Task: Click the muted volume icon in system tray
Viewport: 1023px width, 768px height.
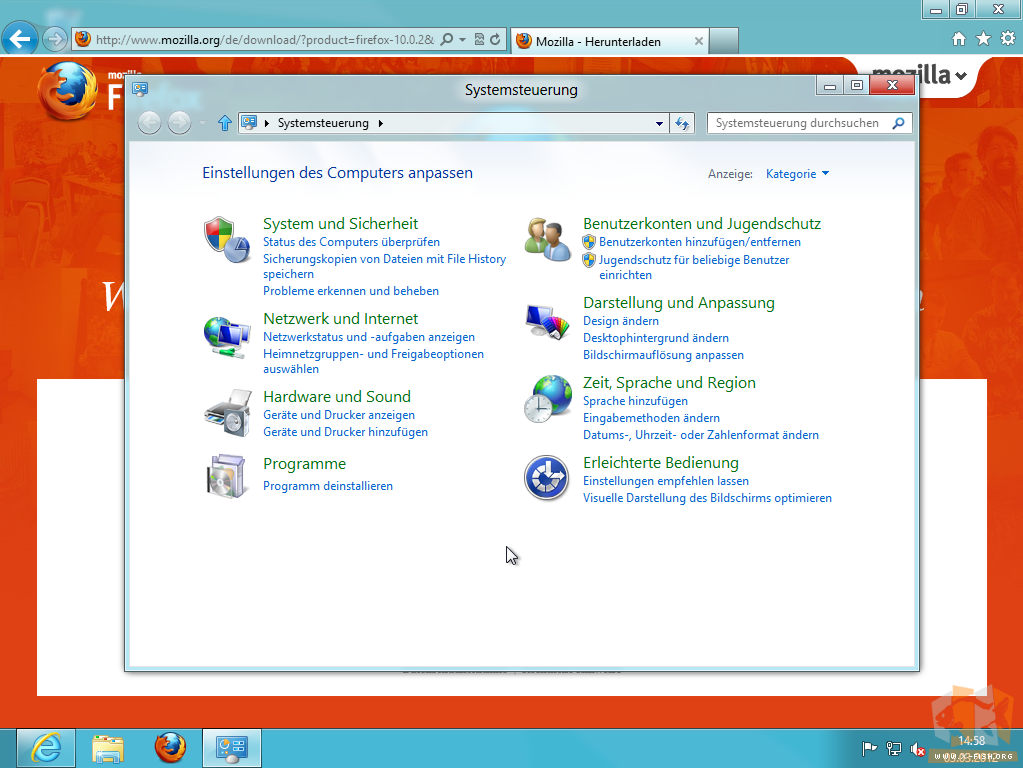Action: [917, 750]
